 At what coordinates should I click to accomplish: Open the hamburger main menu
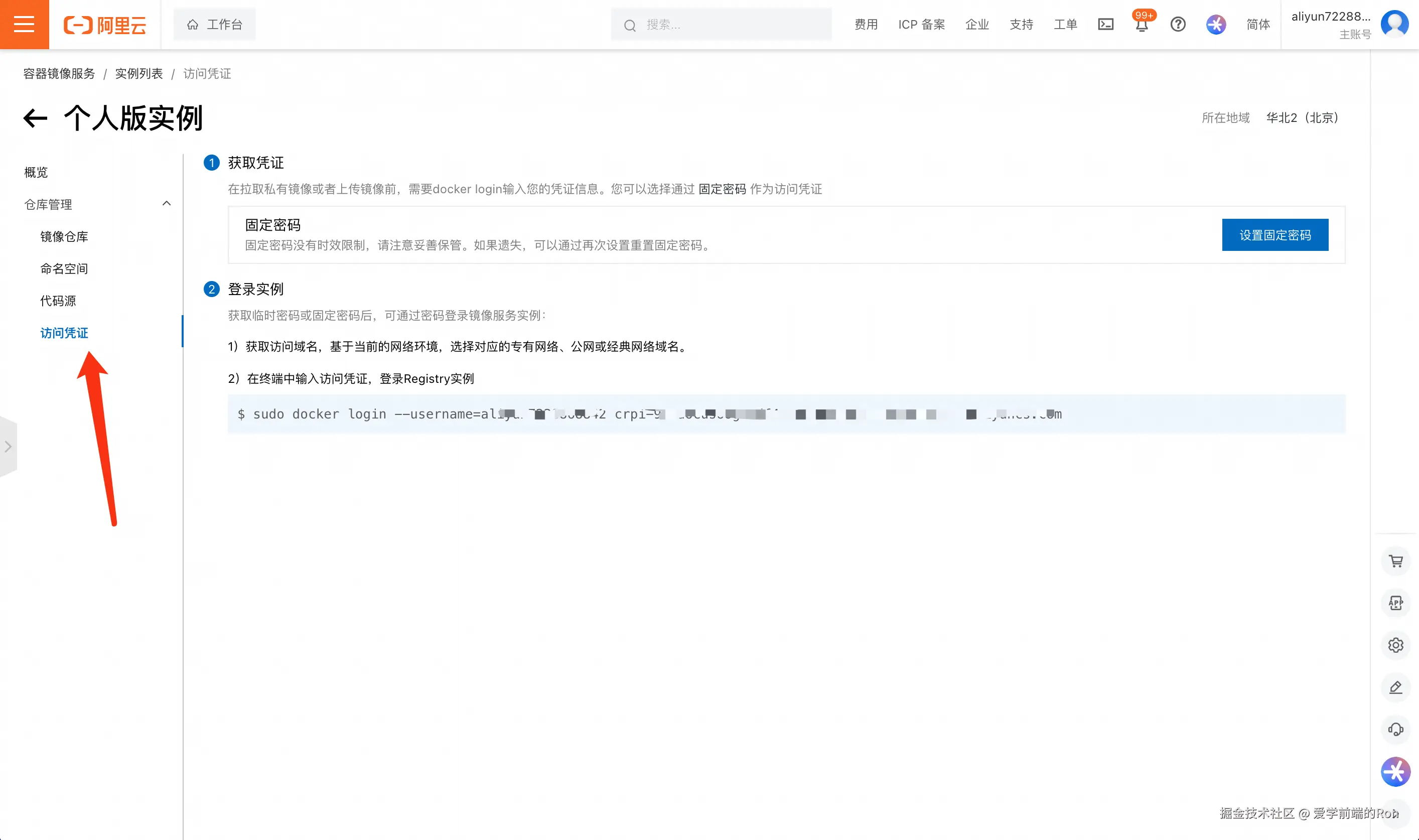coord(24,25)
